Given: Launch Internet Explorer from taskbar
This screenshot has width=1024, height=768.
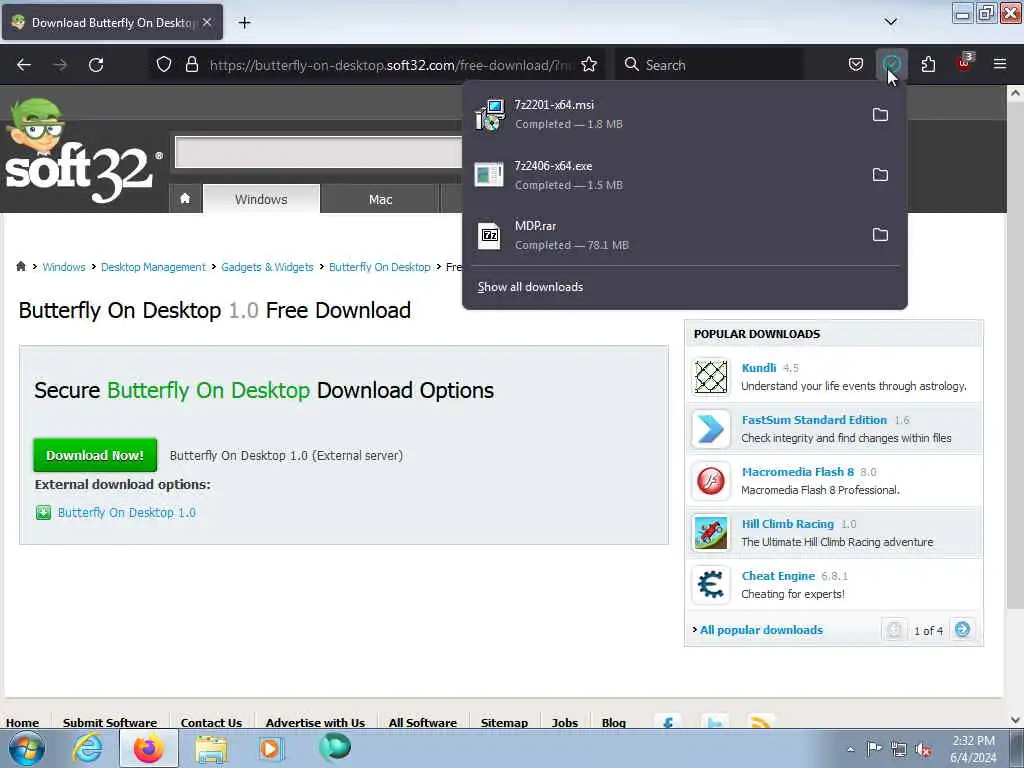Looking at the screenshot, I should pyautogui.click(x=88, y=748).
